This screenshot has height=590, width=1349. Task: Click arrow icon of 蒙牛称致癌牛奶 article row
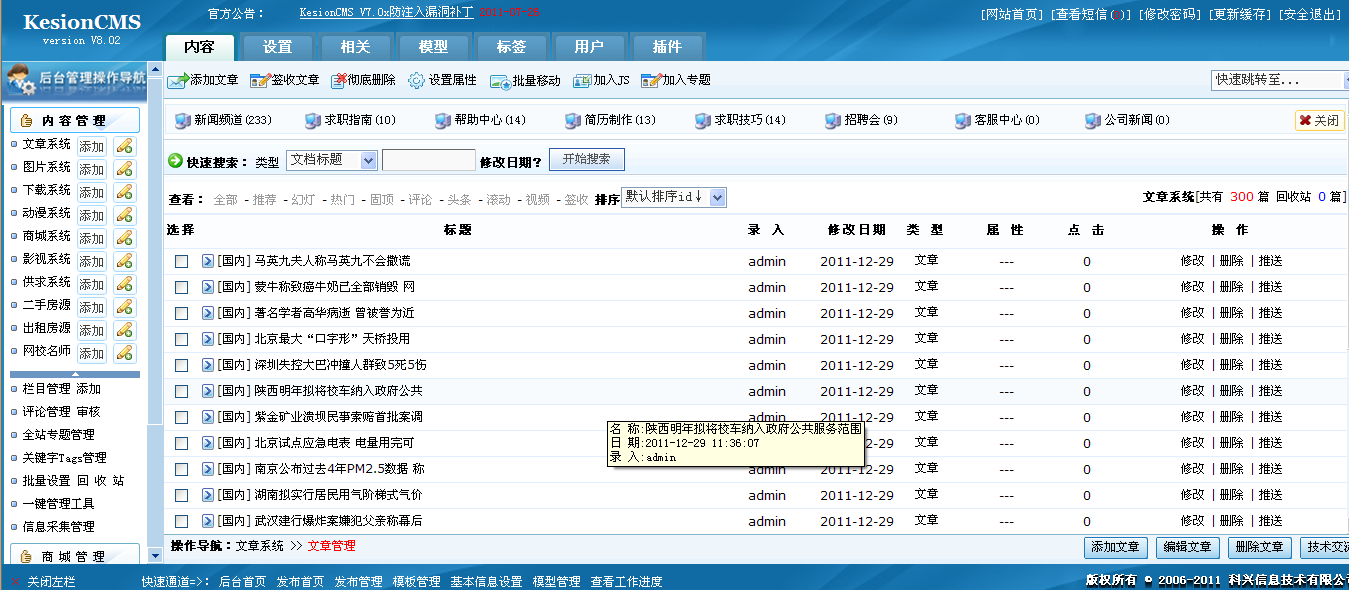pyautogui.click(x=208, y=287)
